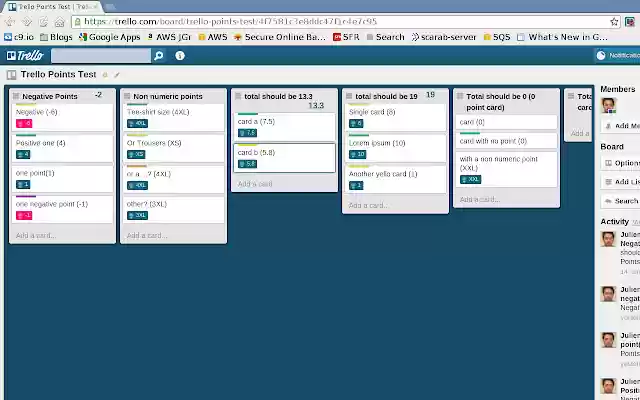
Task: Click the browser home icon
Action: 60,22
